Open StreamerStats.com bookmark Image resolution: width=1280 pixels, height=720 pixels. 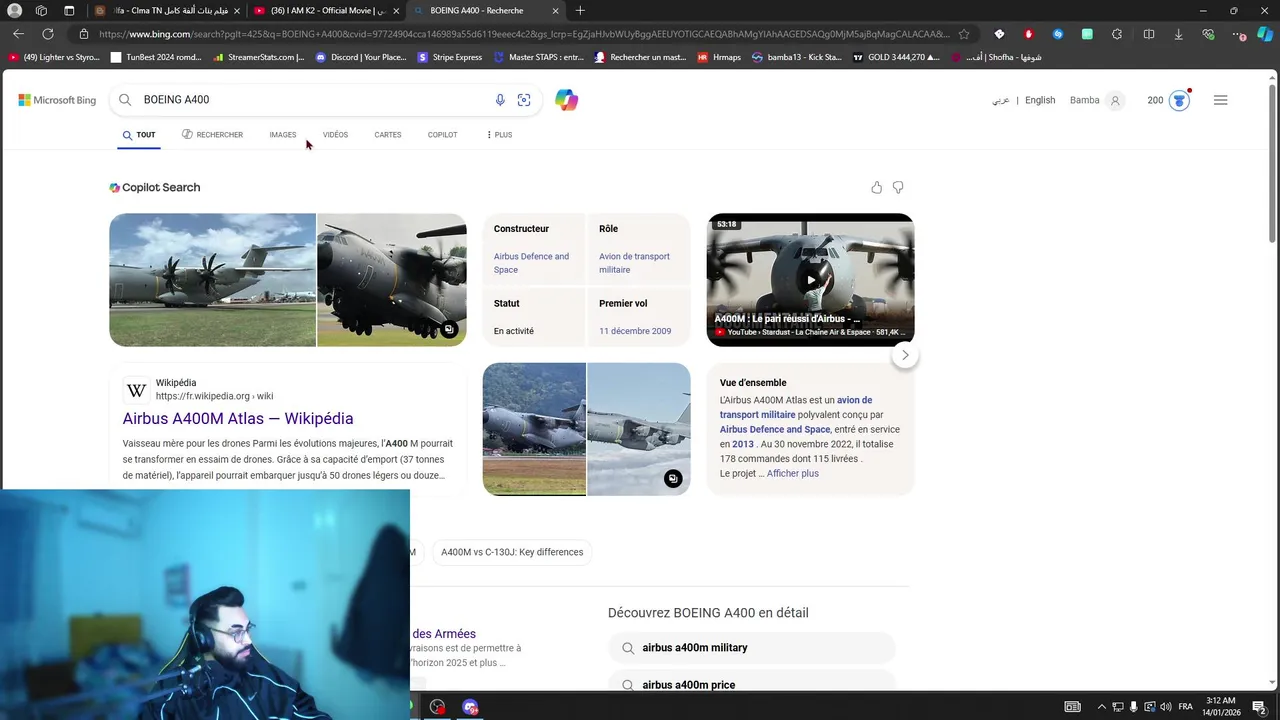(x=258, y=57)
